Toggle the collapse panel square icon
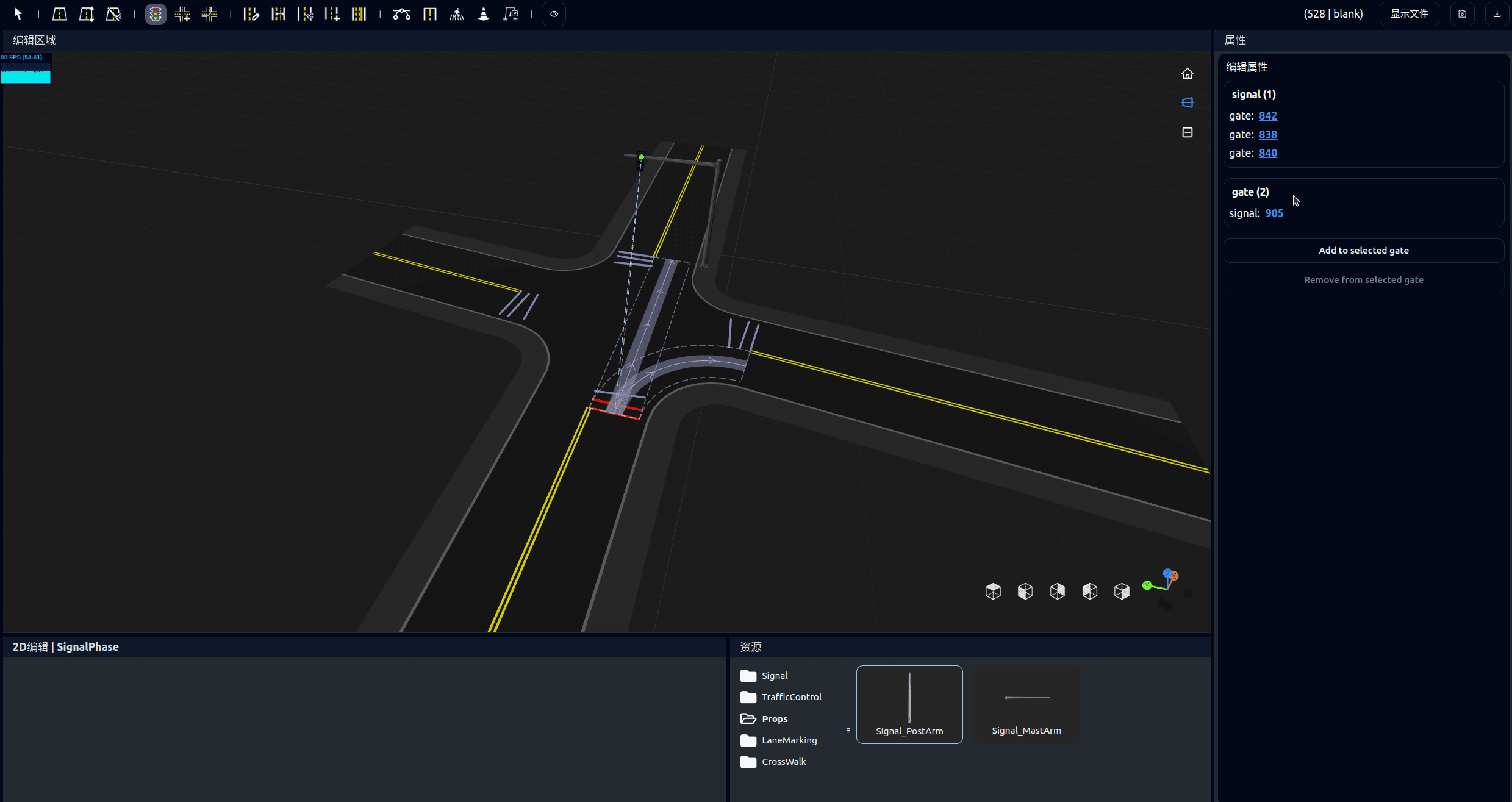1512x802 pixels. (x=1187, y=132)
